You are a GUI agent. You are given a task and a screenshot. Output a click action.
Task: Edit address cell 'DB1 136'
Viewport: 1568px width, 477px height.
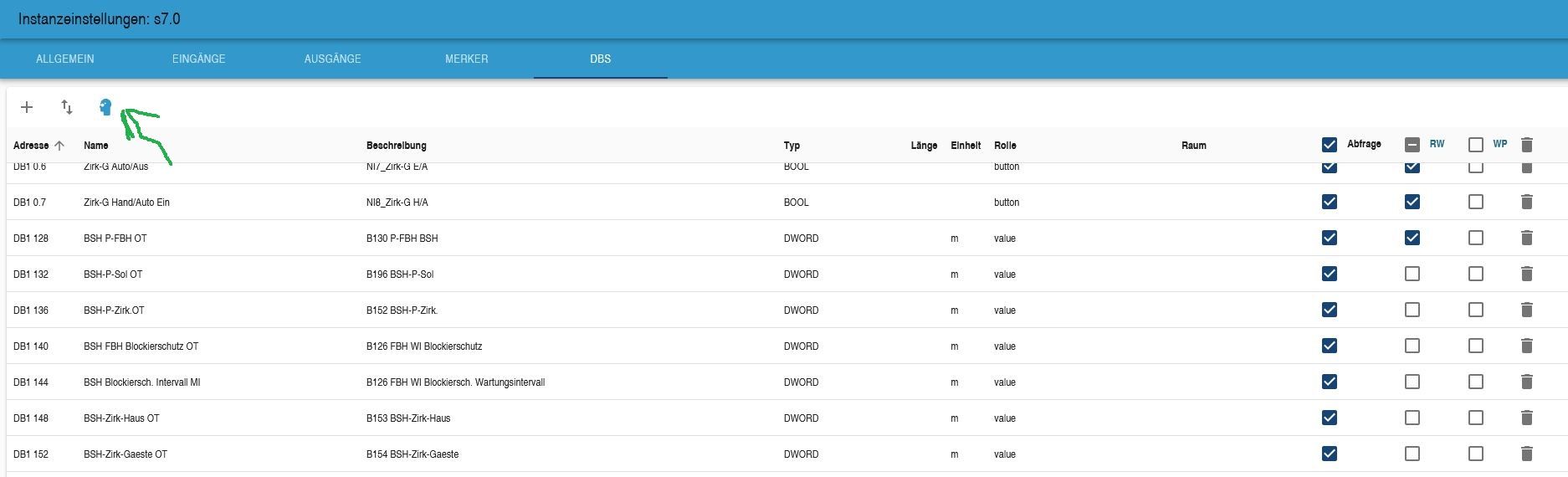tap(31, 310)
